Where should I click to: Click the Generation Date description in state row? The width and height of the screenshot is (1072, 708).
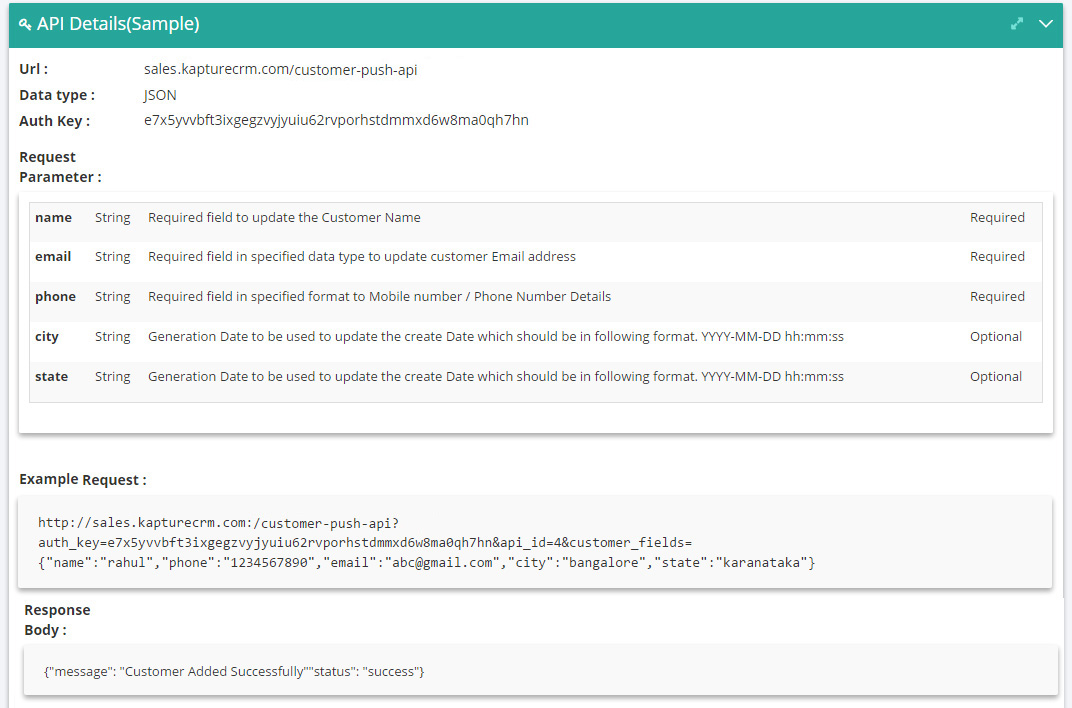pos(496,377)
